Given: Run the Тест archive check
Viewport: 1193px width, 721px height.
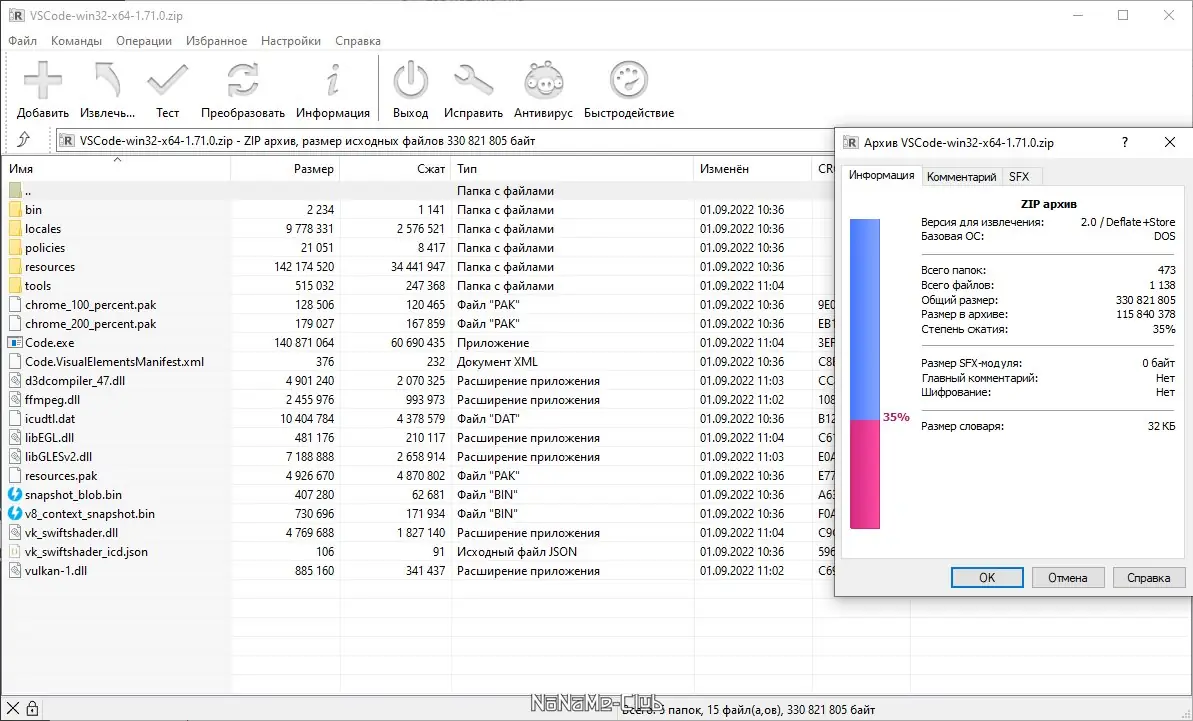Looking at the screenshot, I should [167, 80].
